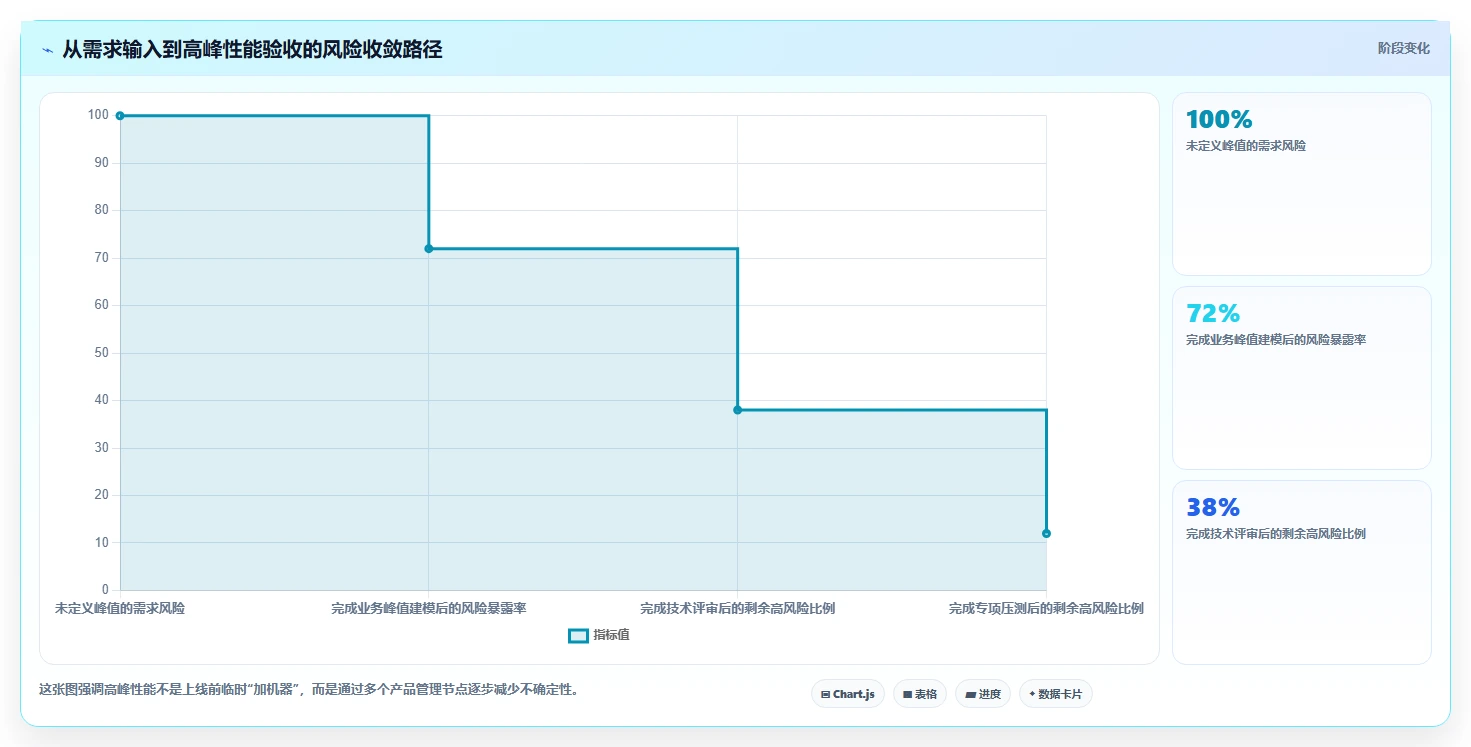
Task: Click the y-axis tick label 10
Action: coord(101,543)
